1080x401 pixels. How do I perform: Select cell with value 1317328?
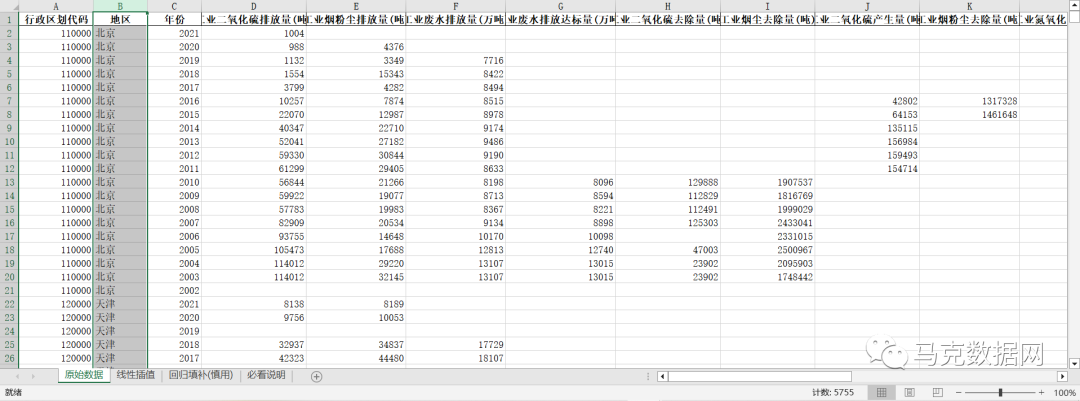pos(969,101)
